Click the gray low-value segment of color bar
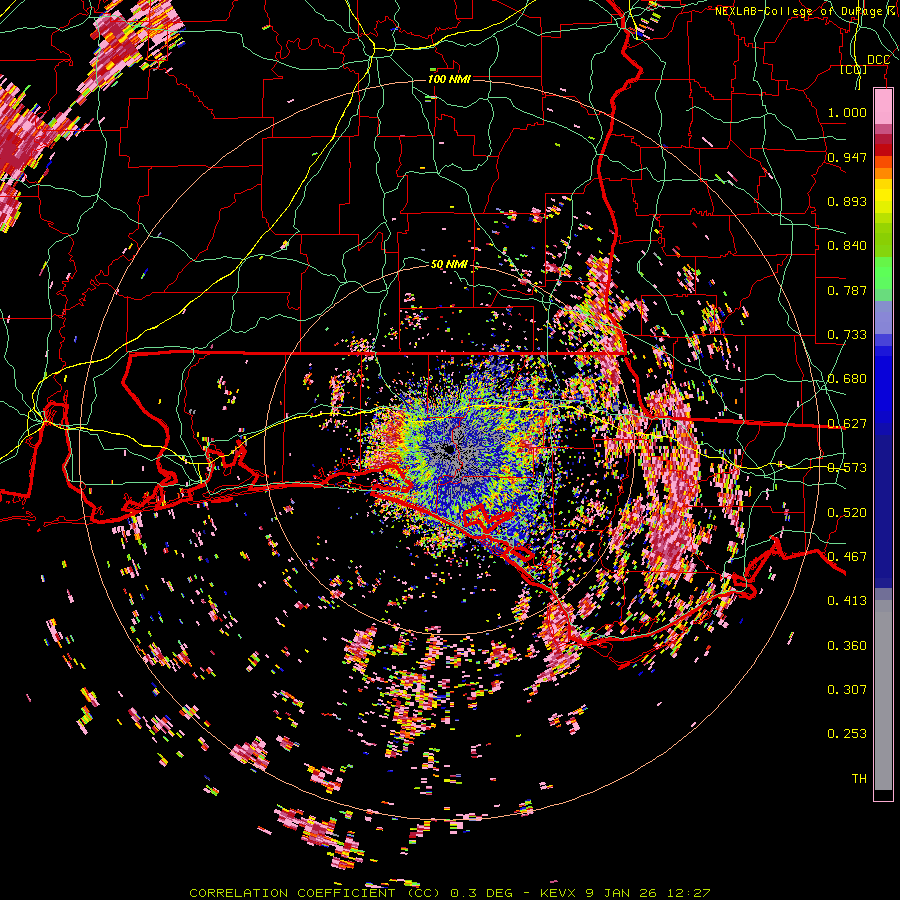This screenshot has width=900, height=900. tap(883, 695)
